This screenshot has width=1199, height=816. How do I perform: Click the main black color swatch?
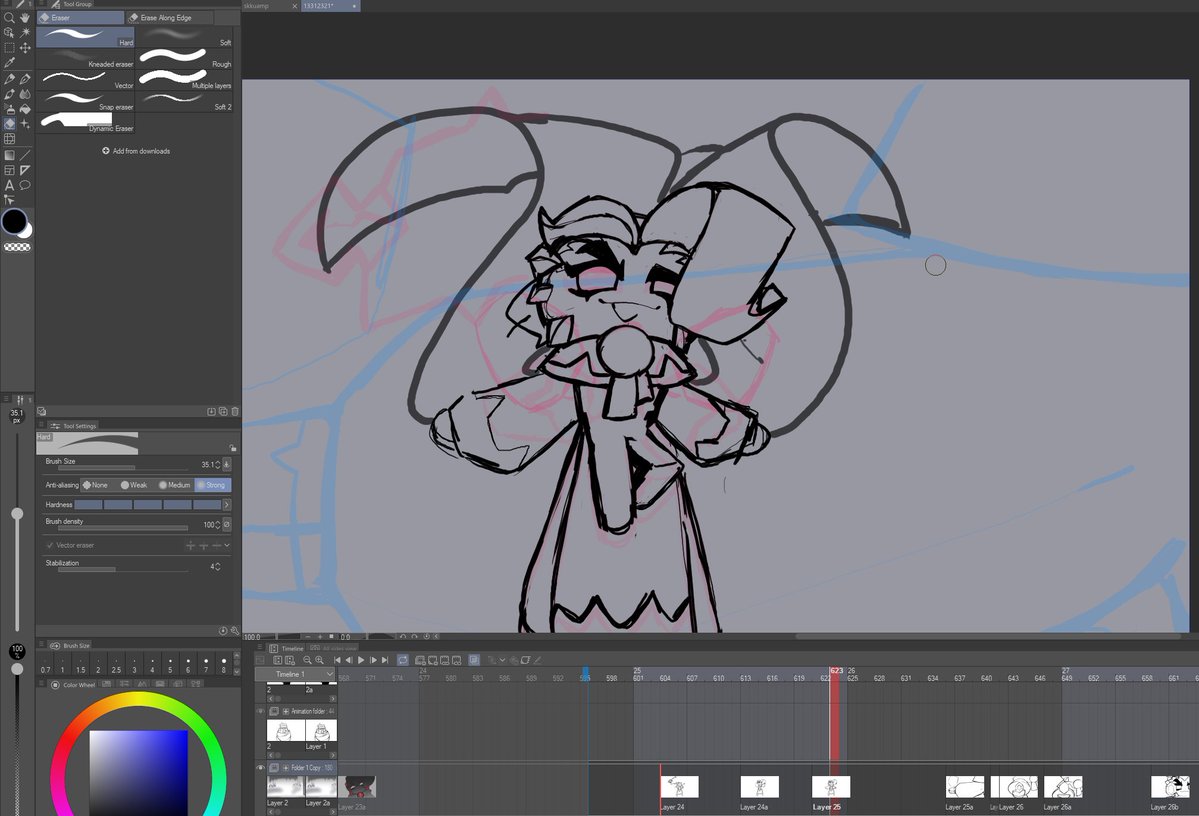[x=14, y=222]
